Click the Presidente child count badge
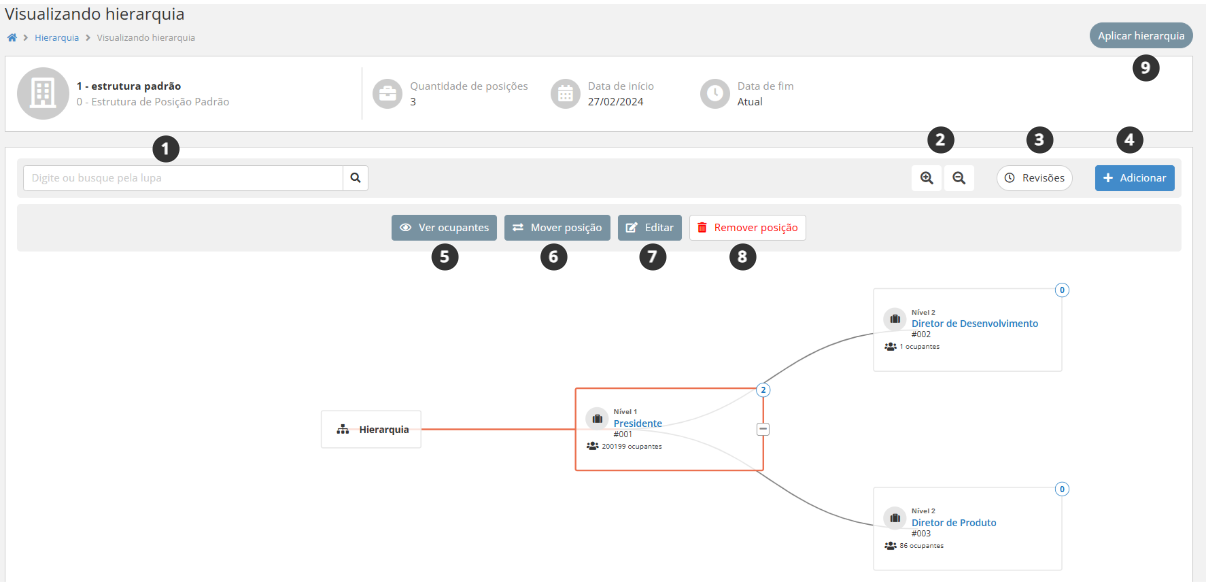This screenshot has height=583, width=1206. pyautogui.click(x=763, y=390)
